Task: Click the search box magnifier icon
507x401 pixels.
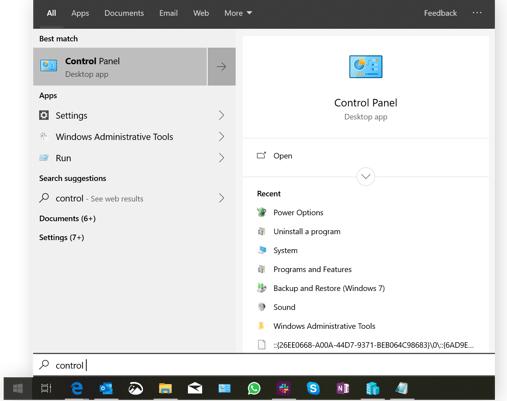Action: pos(44,365)
